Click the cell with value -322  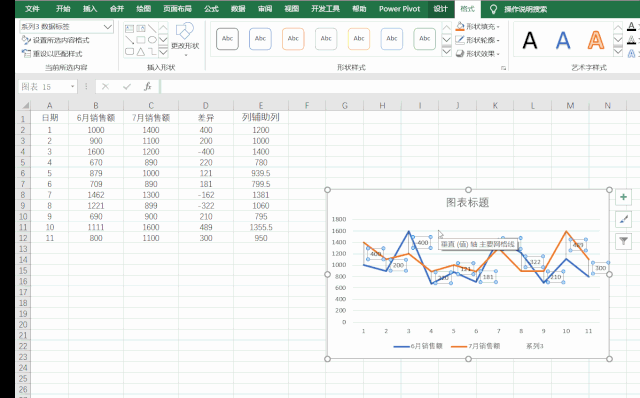pos(206,206)
